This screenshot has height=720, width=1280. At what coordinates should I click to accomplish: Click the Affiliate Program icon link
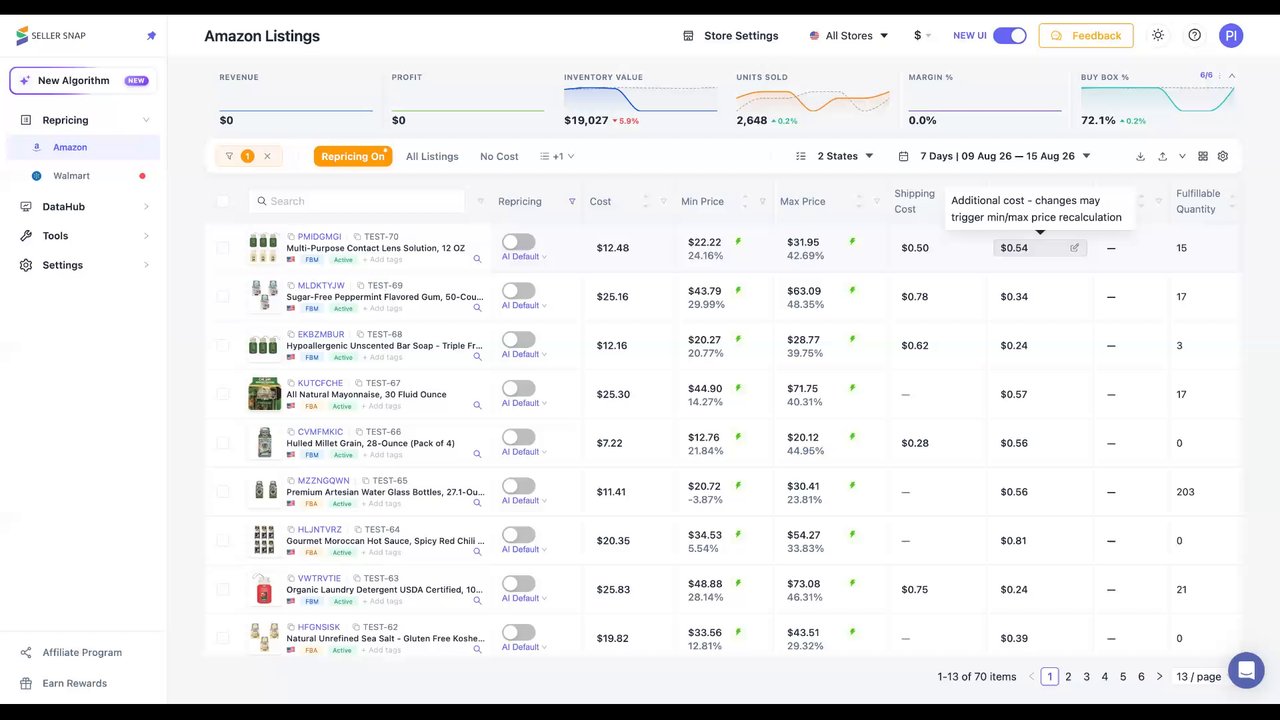click(x=25, y=653)
